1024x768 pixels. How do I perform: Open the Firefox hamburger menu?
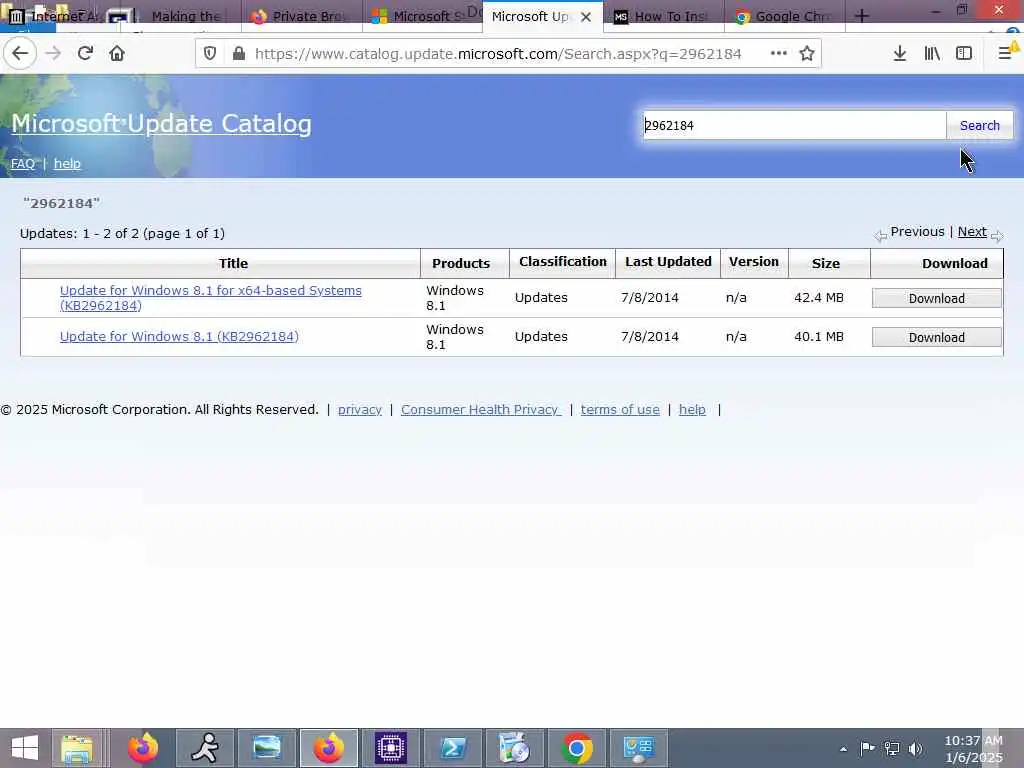[x=1005, y=54]
